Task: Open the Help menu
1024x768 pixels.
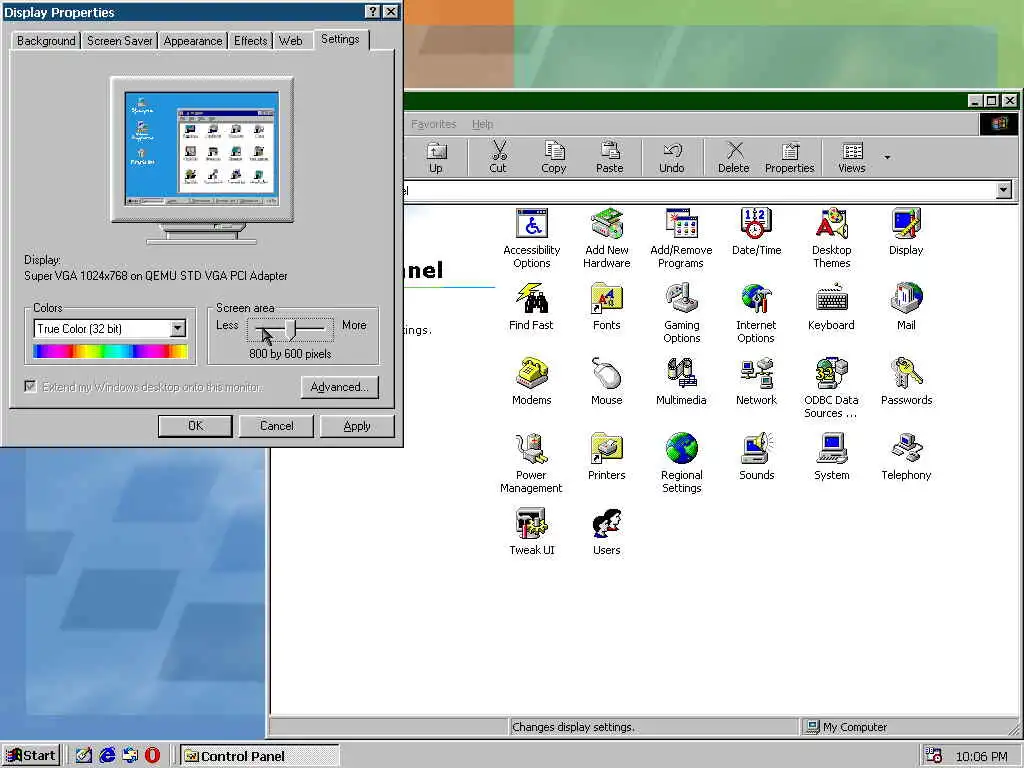Action: [483, 124]
